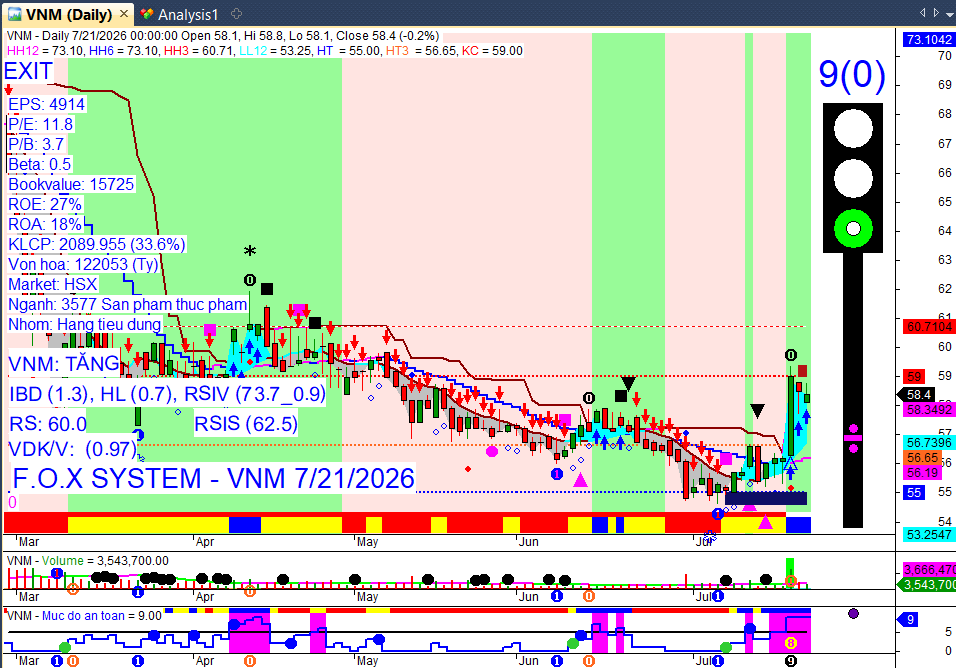The width and height of the screenshot is (956, 668).
Task: Click the green traffic light indicator
Action: click(x=853, y=229)
